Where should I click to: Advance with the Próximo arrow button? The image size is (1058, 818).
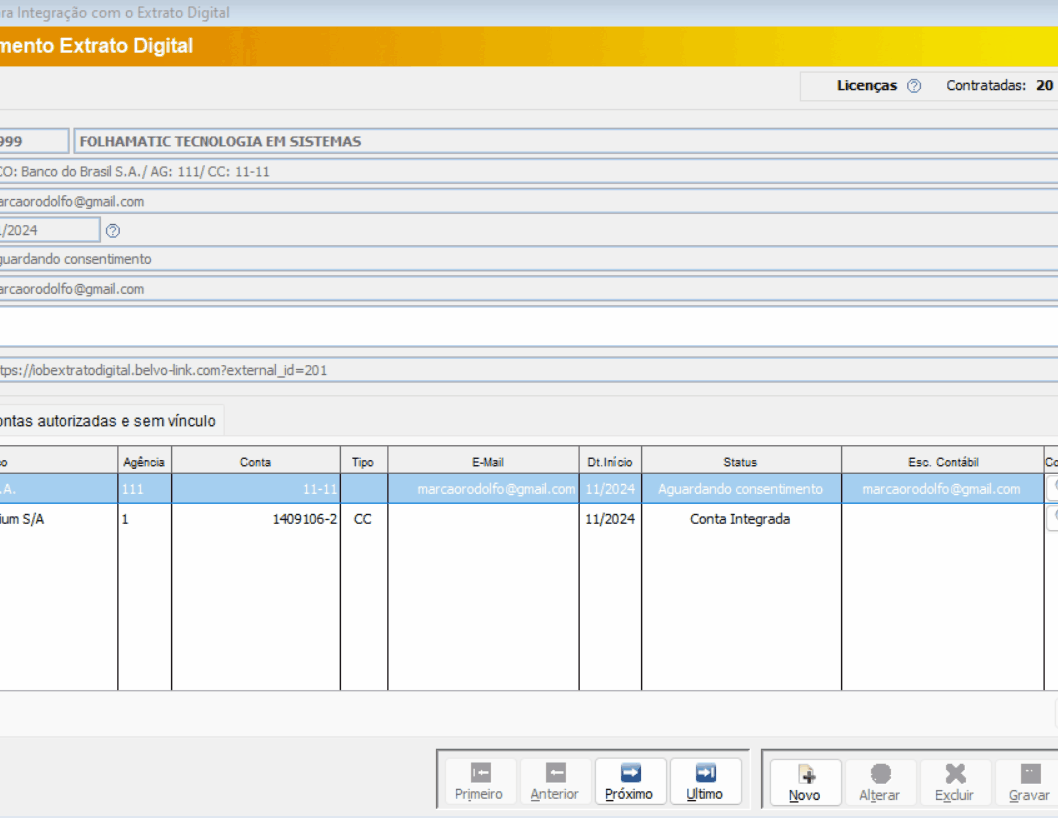630,773
